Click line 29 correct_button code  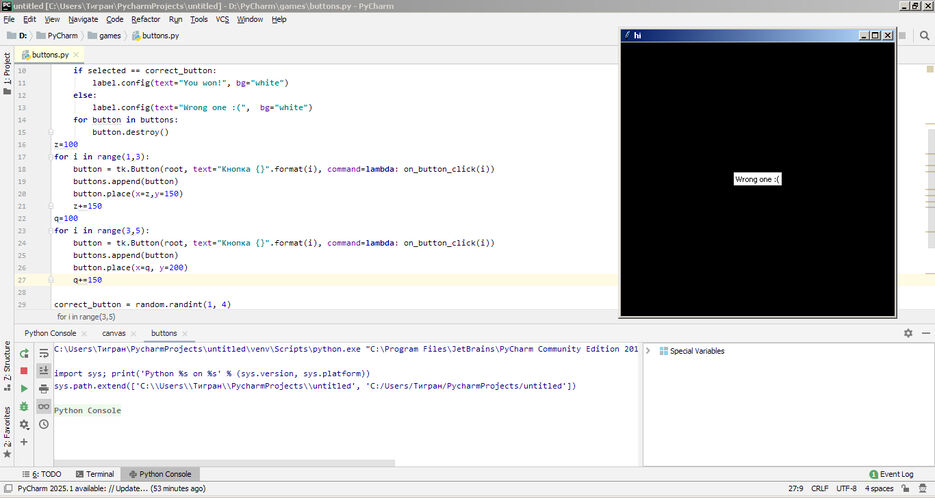coord(142,304)
